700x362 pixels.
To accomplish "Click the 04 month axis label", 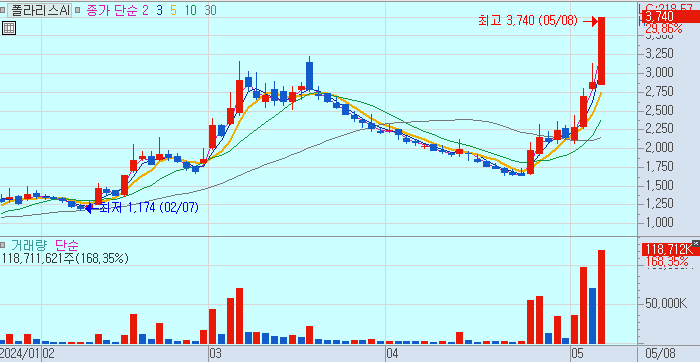I will (x=392, y=354).
